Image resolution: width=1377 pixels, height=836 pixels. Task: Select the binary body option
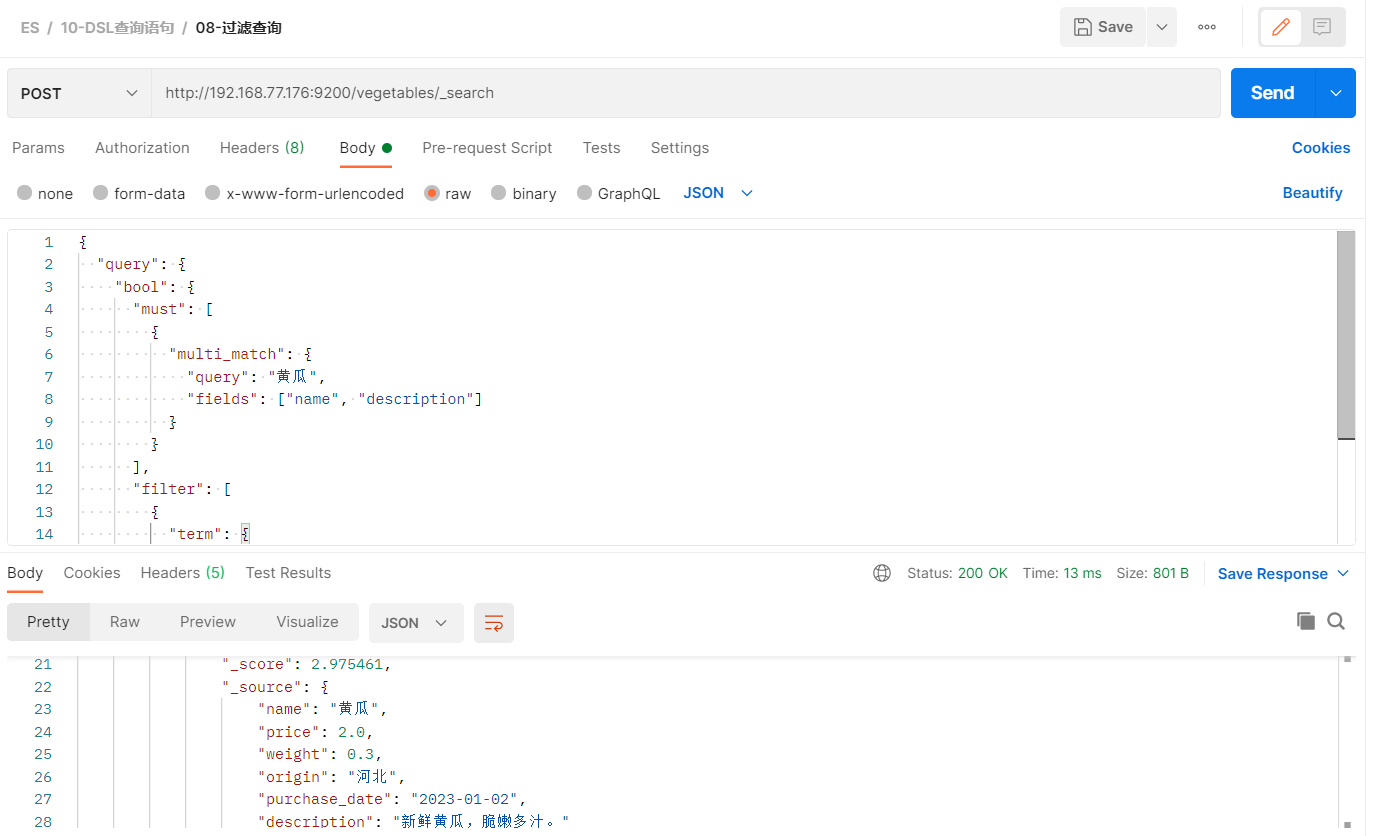coord(524,193)
